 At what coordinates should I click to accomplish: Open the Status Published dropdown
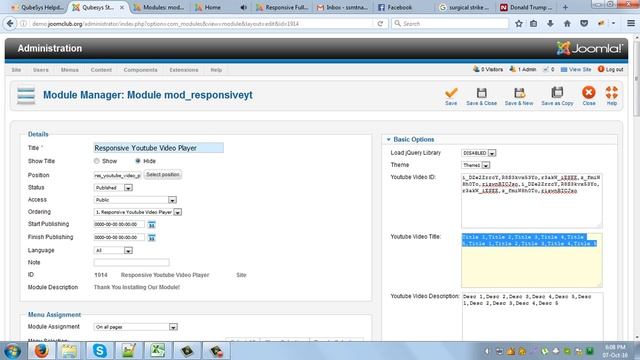click(x=113, y=188)
